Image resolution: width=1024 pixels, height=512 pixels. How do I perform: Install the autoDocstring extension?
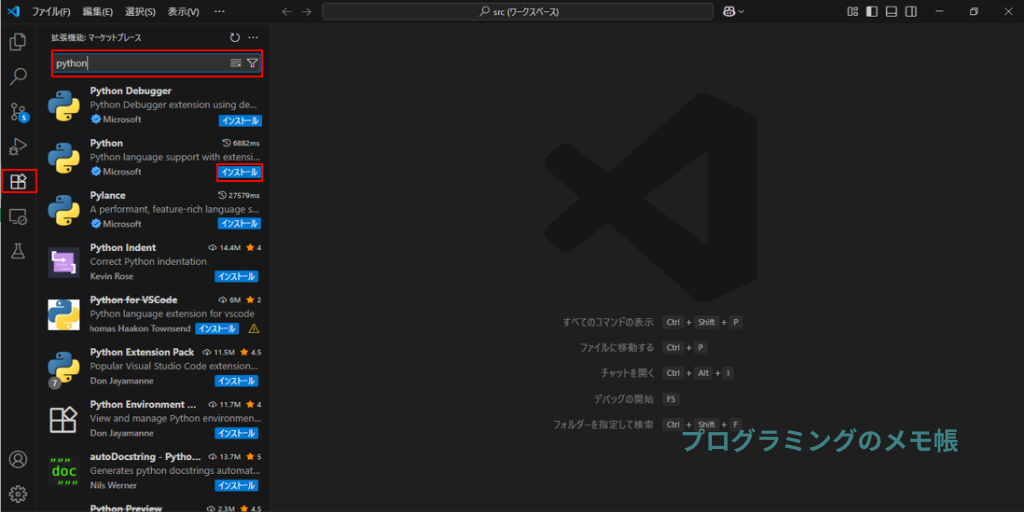236,485
